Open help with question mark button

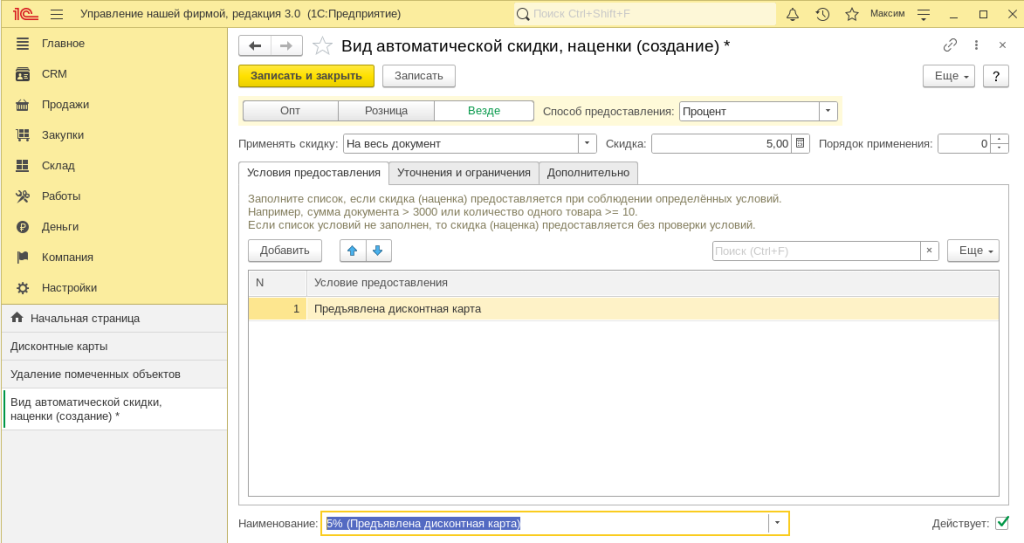[996, 76]
